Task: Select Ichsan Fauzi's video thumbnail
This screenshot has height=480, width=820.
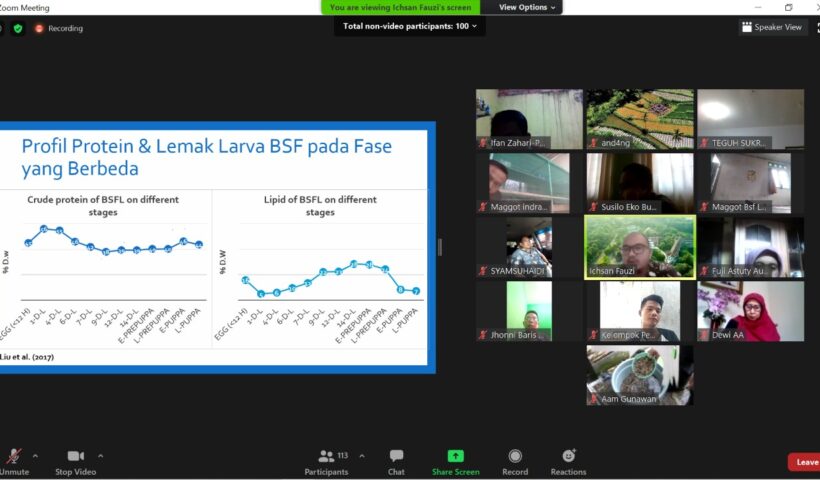Action: (x=639, y=247)
